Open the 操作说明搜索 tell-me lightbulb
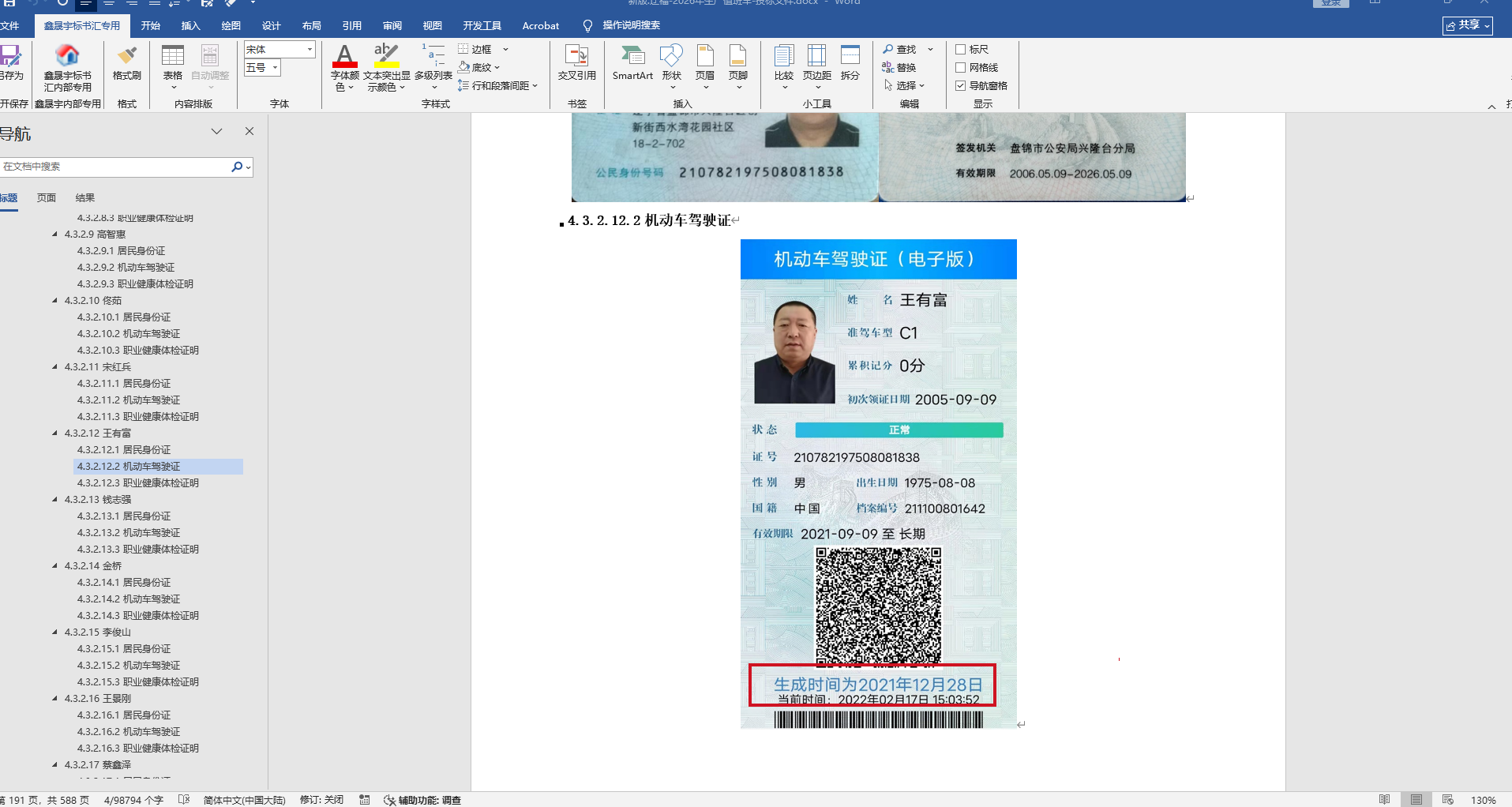Viewport: 1512px width, 807px height. click(x=587, y=25)
